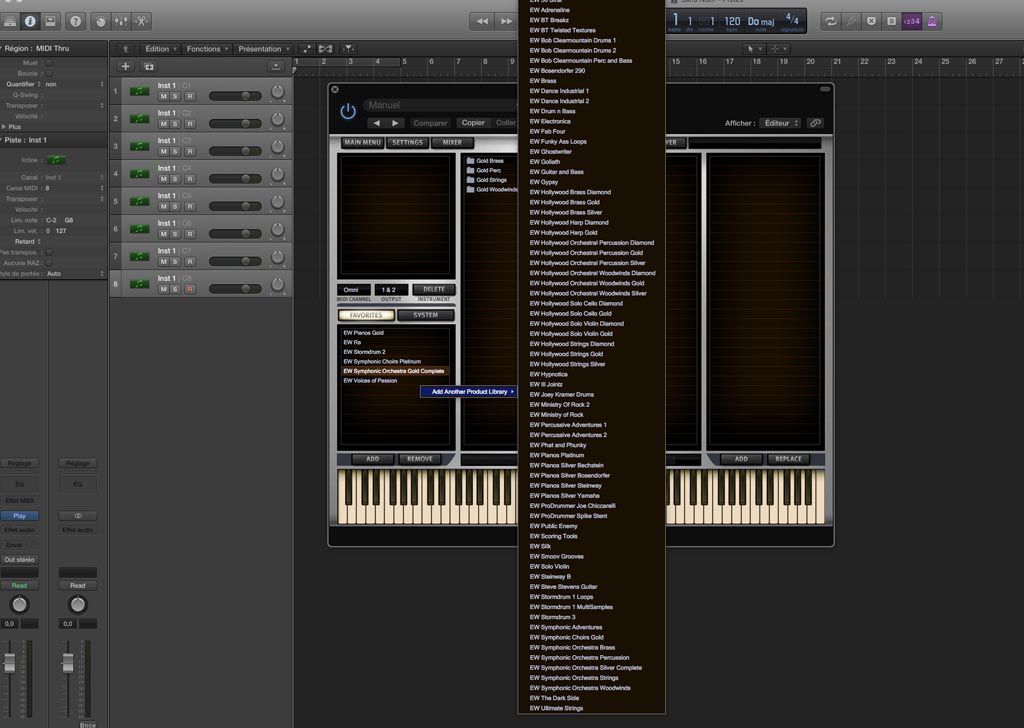Open the pointer tool dropdown above the ruler
The width and height of the screenshot is (1024, 728).
click(754, 49)
